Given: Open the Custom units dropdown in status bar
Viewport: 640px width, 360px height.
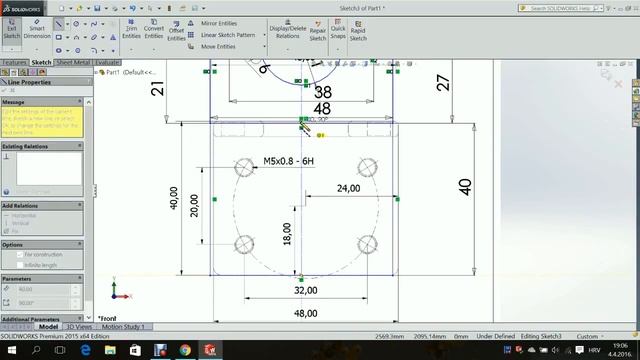Looking at the screenshot, I should pos(590,336).
